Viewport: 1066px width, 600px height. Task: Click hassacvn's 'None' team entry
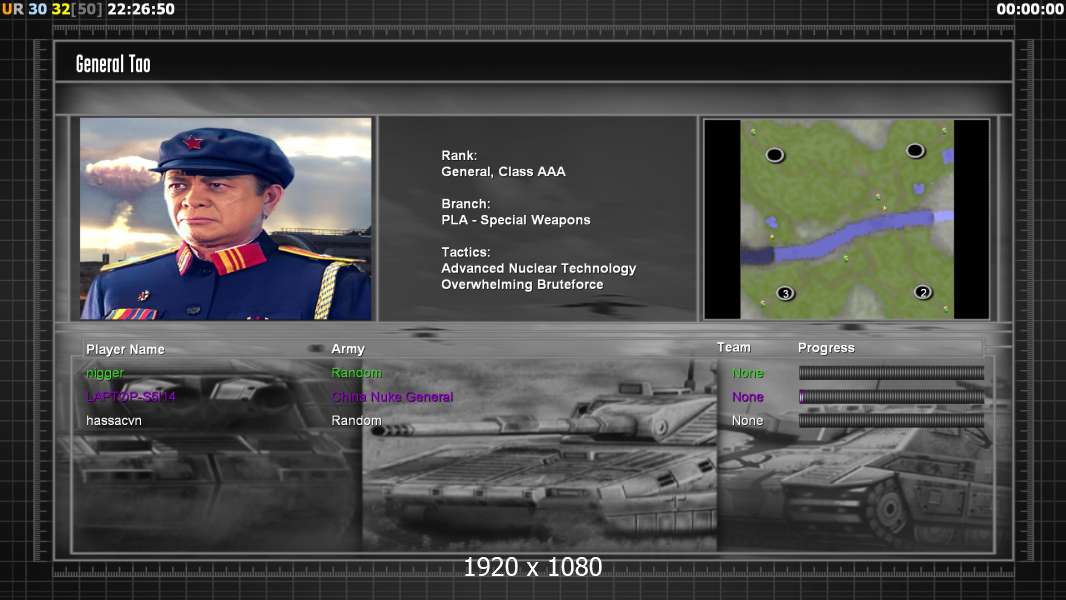(748, 421)
